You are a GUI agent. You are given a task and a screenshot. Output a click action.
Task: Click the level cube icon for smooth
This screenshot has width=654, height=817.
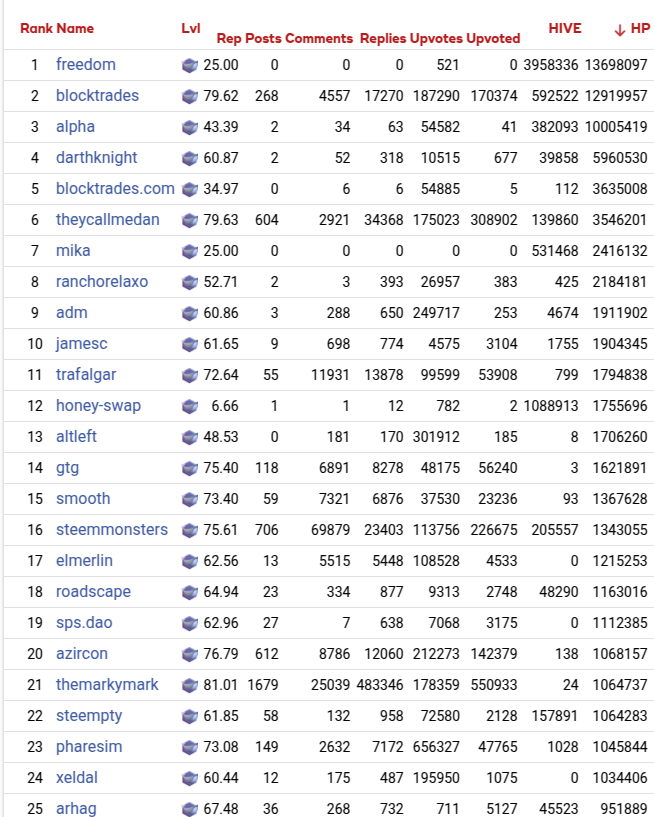190,499
